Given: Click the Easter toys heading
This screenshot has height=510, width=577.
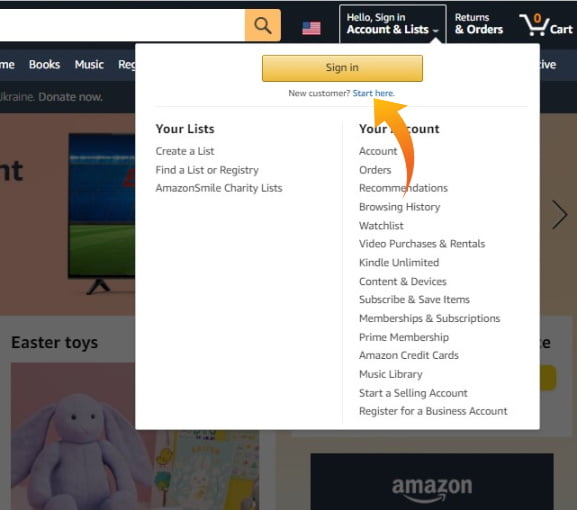Looking at the screenshot, I should (x=54, y=343).
